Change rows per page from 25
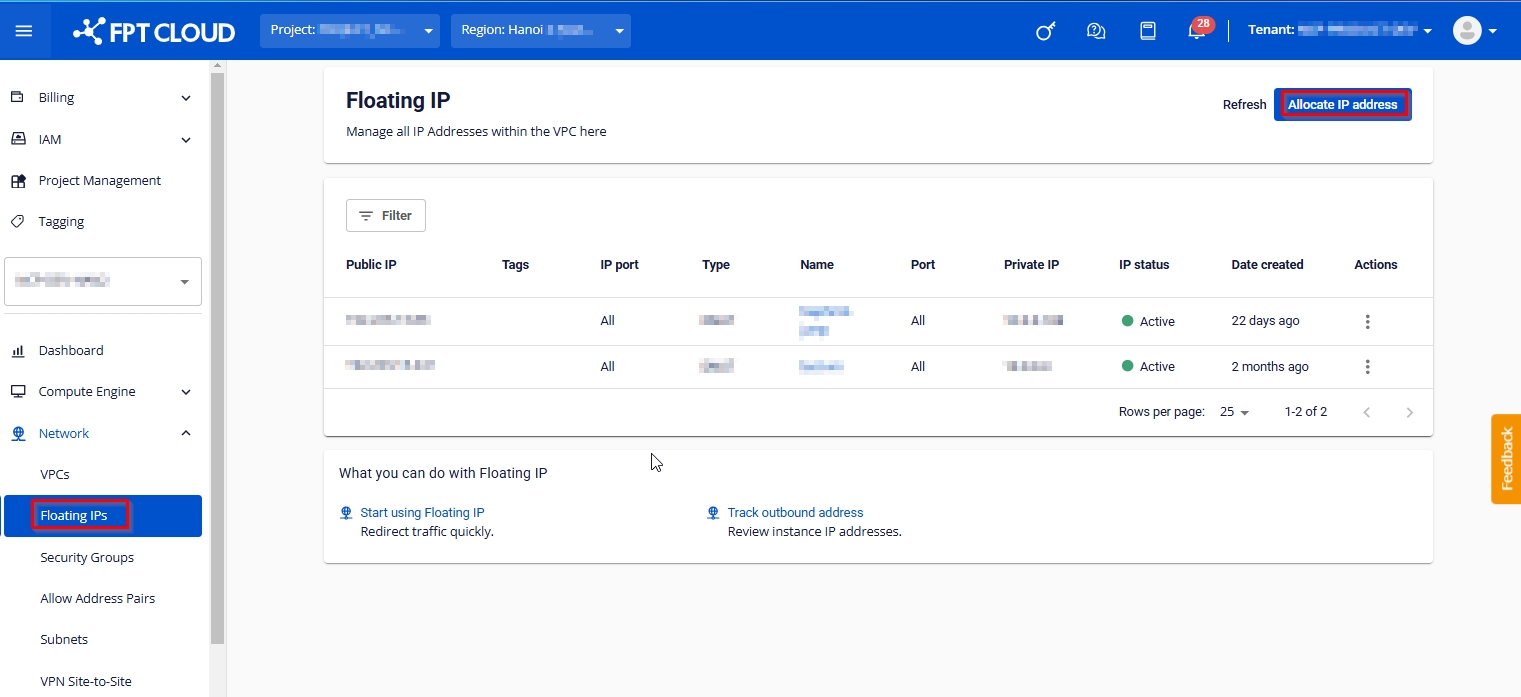1521x697 pixels. [1235, 412]
